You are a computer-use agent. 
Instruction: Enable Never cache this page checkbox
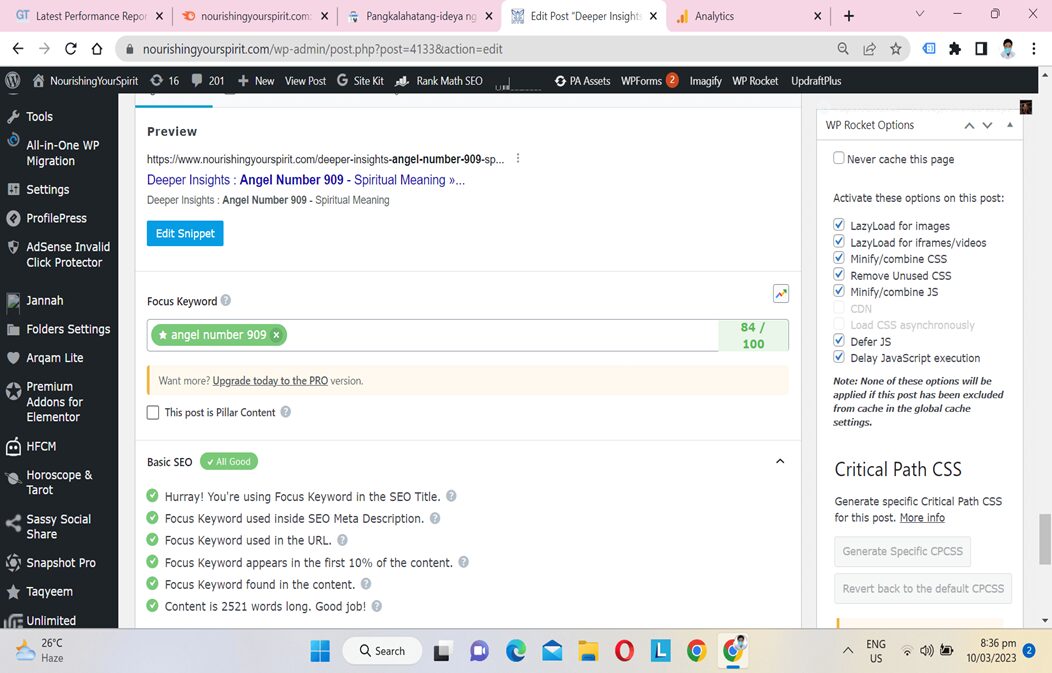tap(839, 158)
